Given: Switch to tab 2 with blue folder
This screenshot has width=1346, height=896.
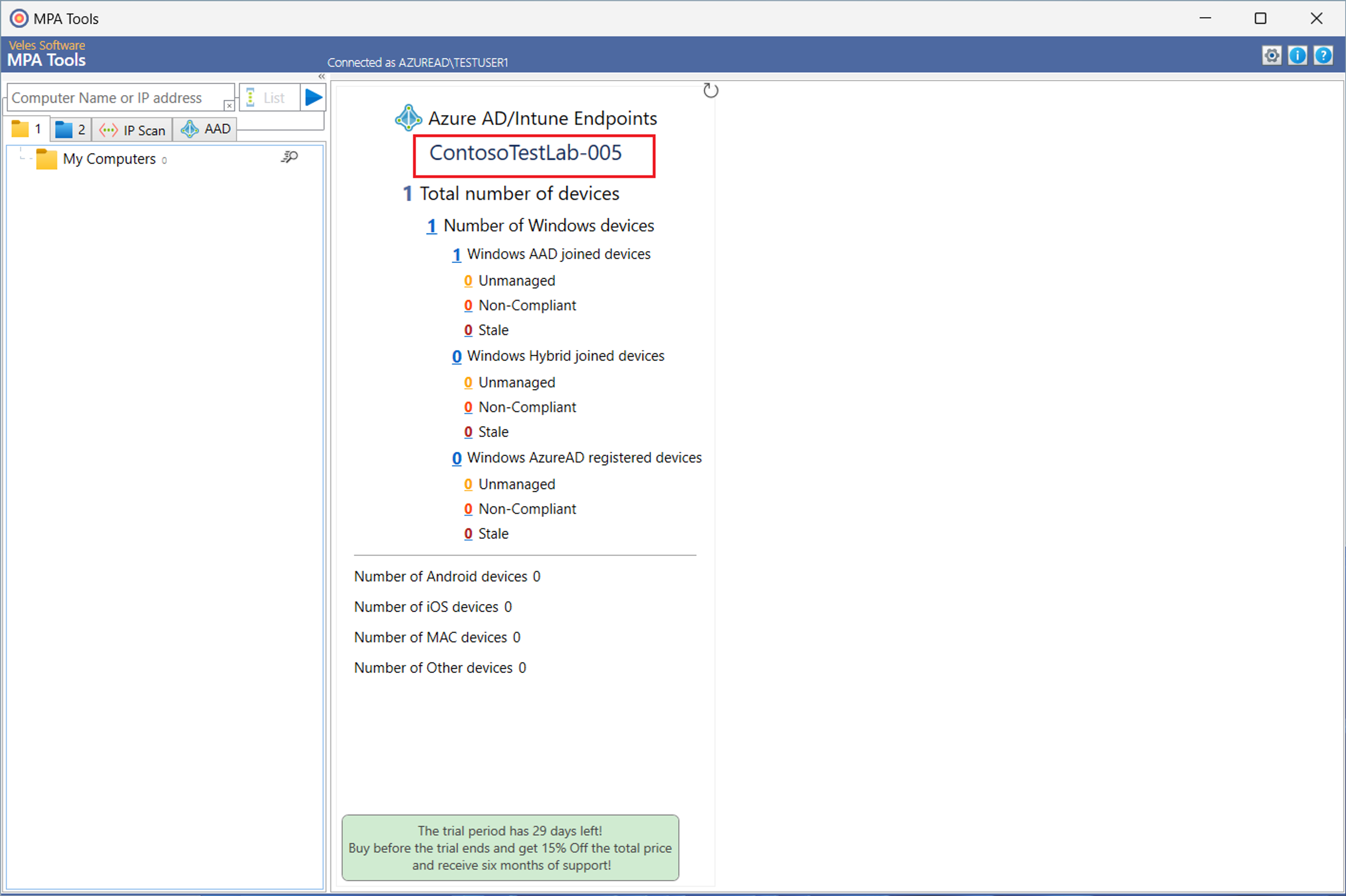Looking at the screenshot, I should coord(71,130).
